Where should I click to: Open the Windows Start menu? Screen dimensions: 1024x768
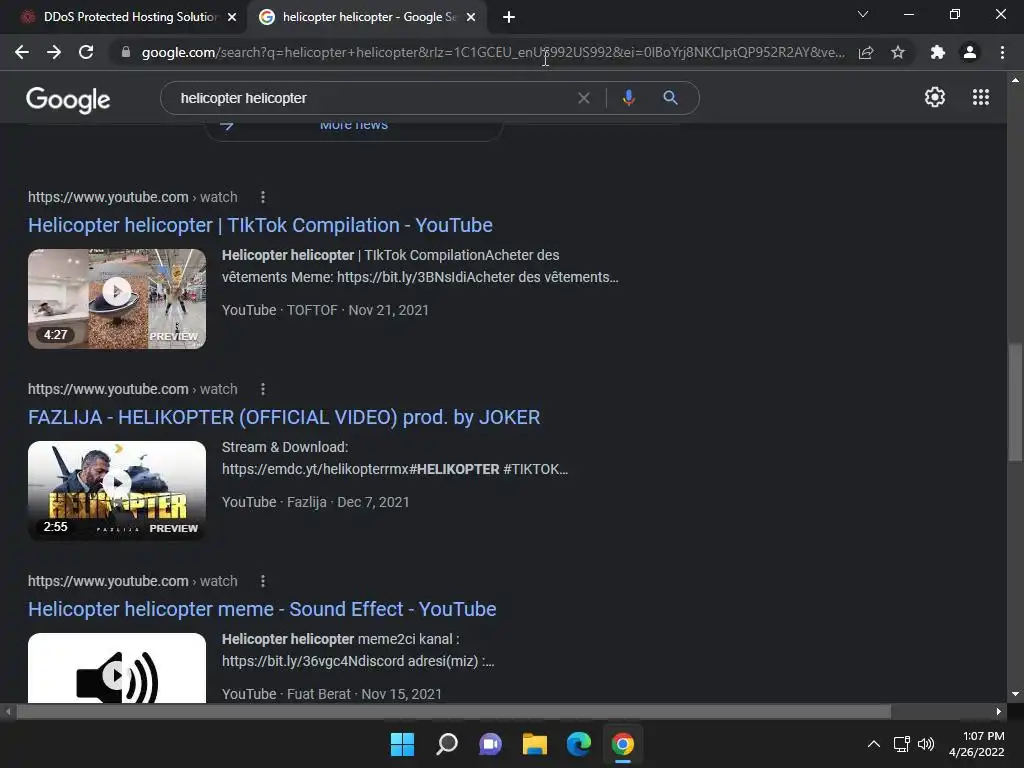[402, 744]
